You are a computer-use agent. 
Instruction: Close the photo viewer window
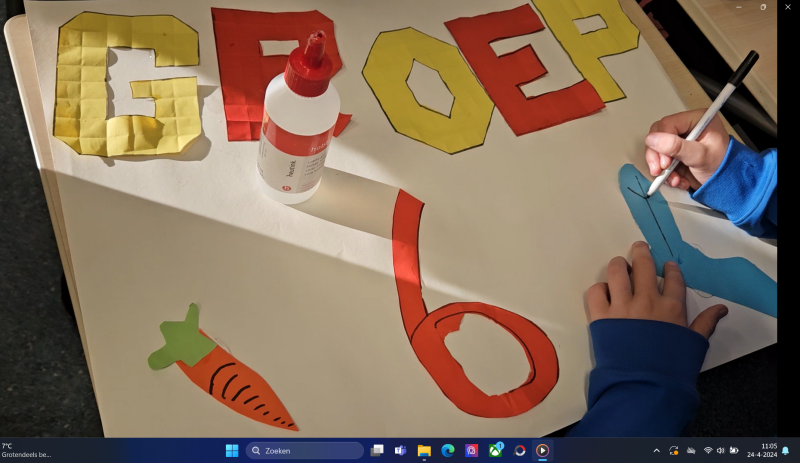pos(788,7)
